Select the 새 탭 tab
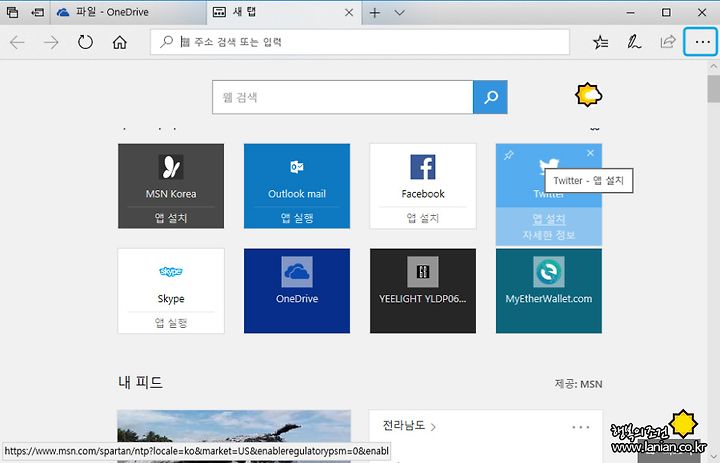This screenshot has height=463, width=720. pos(276,12)
